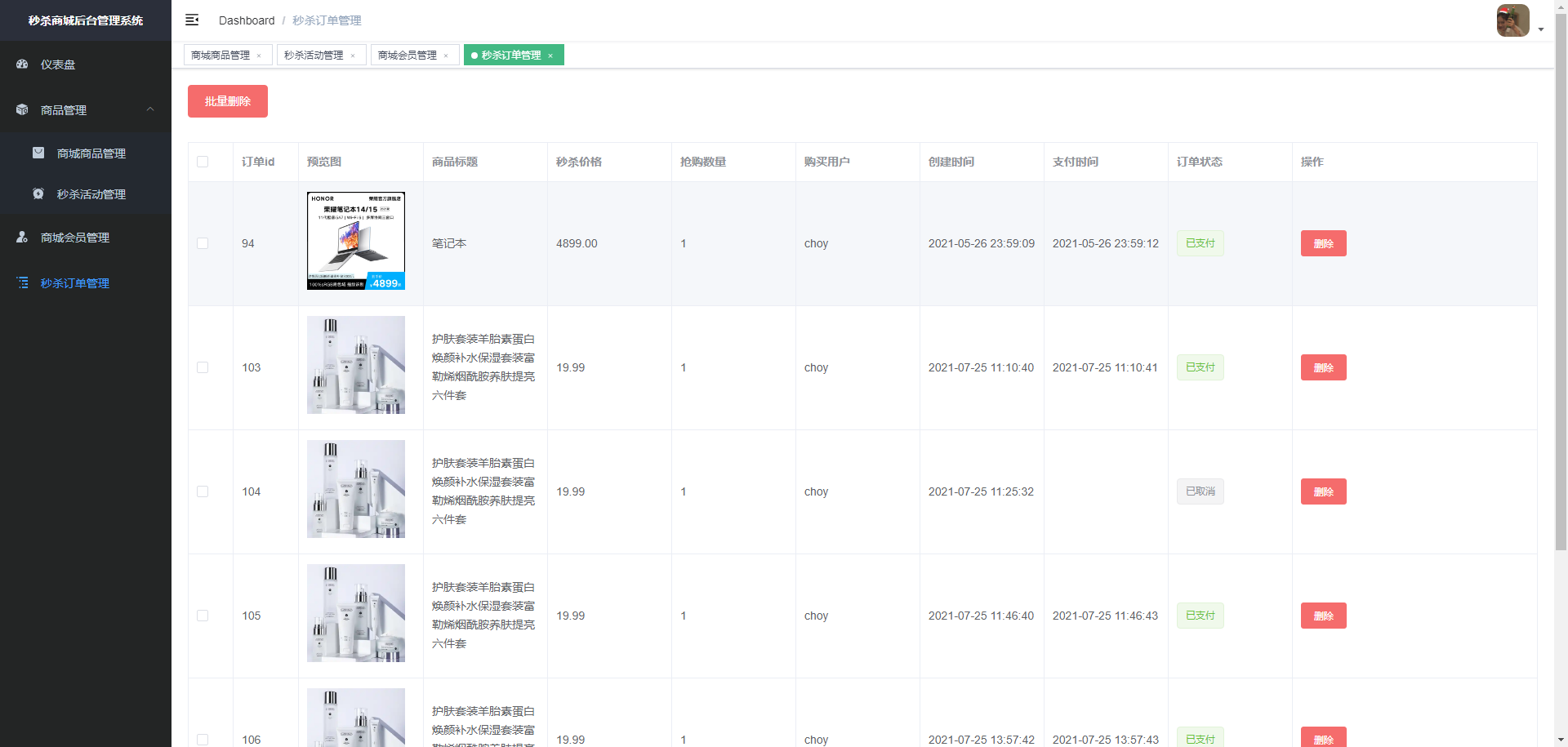Click the 商城会员管理 user icon
The image size is (1568, 747).
coord(22,237)
